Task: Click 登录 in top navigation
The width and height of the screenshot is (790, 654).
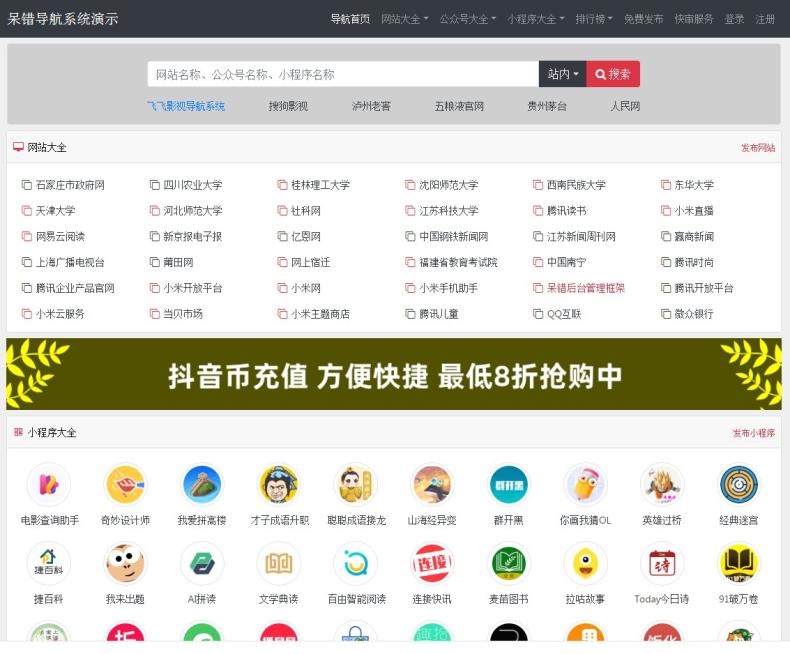Action: [734, 19]
